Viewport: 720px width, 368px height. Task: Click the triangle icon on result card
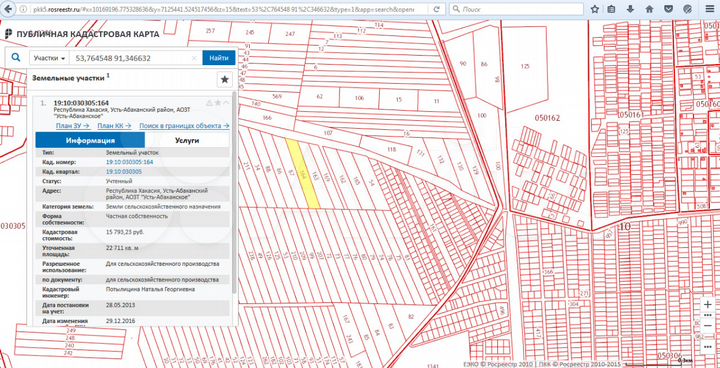(209, 103)
